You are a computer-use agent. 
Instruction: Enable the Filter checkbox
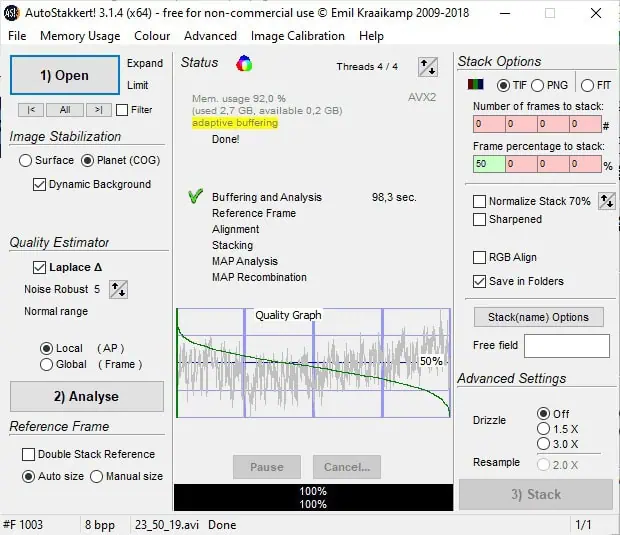tap(122, 110)
